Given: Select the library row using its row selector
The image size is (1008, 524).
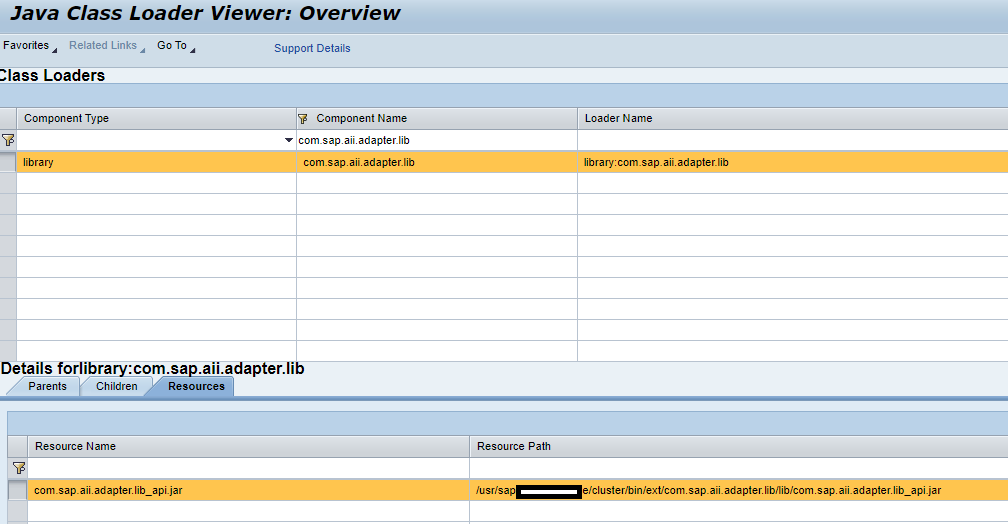Looking at the screenshot, I should pyautogui.click(x=8, y=162).
